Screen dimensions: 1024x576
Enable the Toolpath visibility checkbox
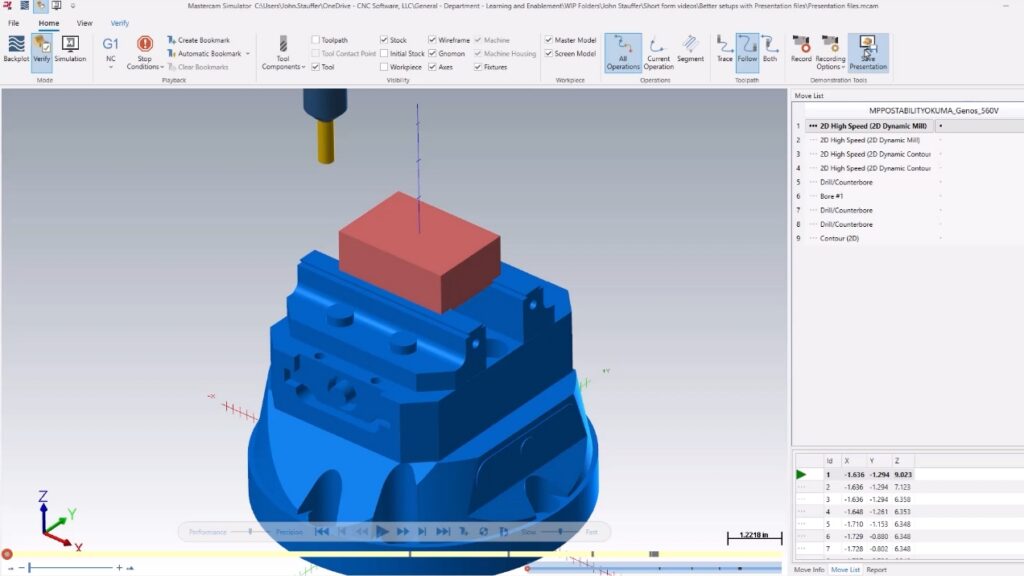(x=315, y=39)
